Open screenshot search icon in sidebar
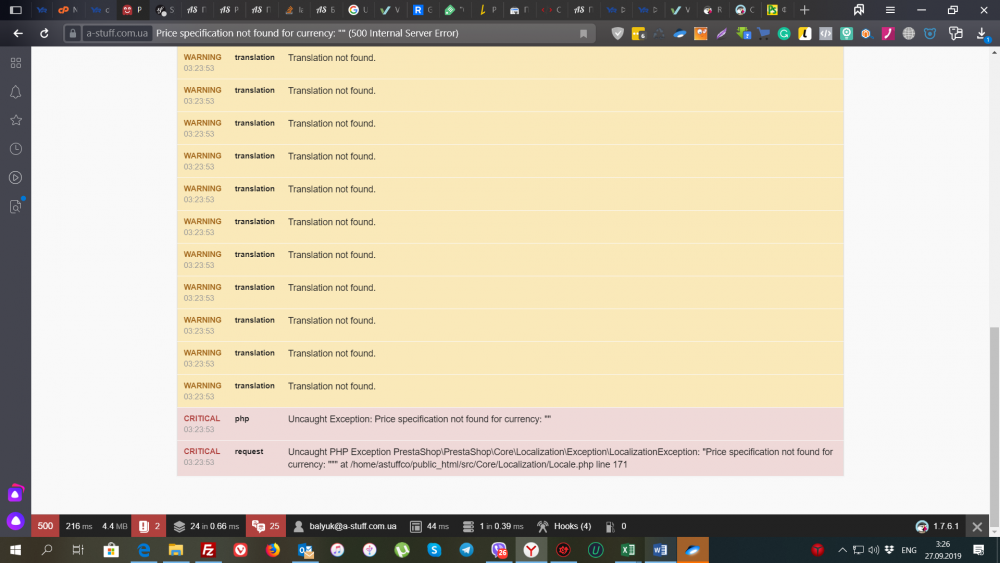 tap(15, 206)
